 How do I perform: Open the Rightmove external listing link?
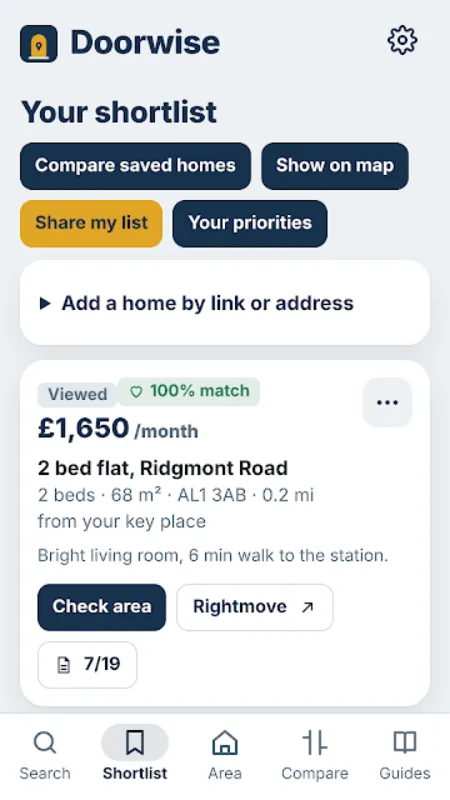[x=255, y=607]
